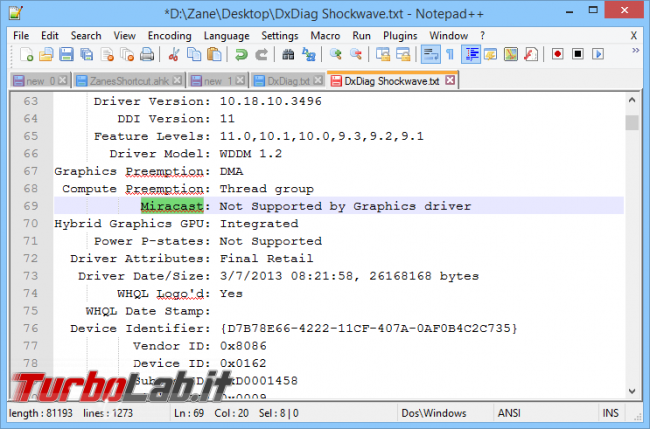Toggle indent guide toolbar button
Screen dimensions: 650x429
(471, 54)
